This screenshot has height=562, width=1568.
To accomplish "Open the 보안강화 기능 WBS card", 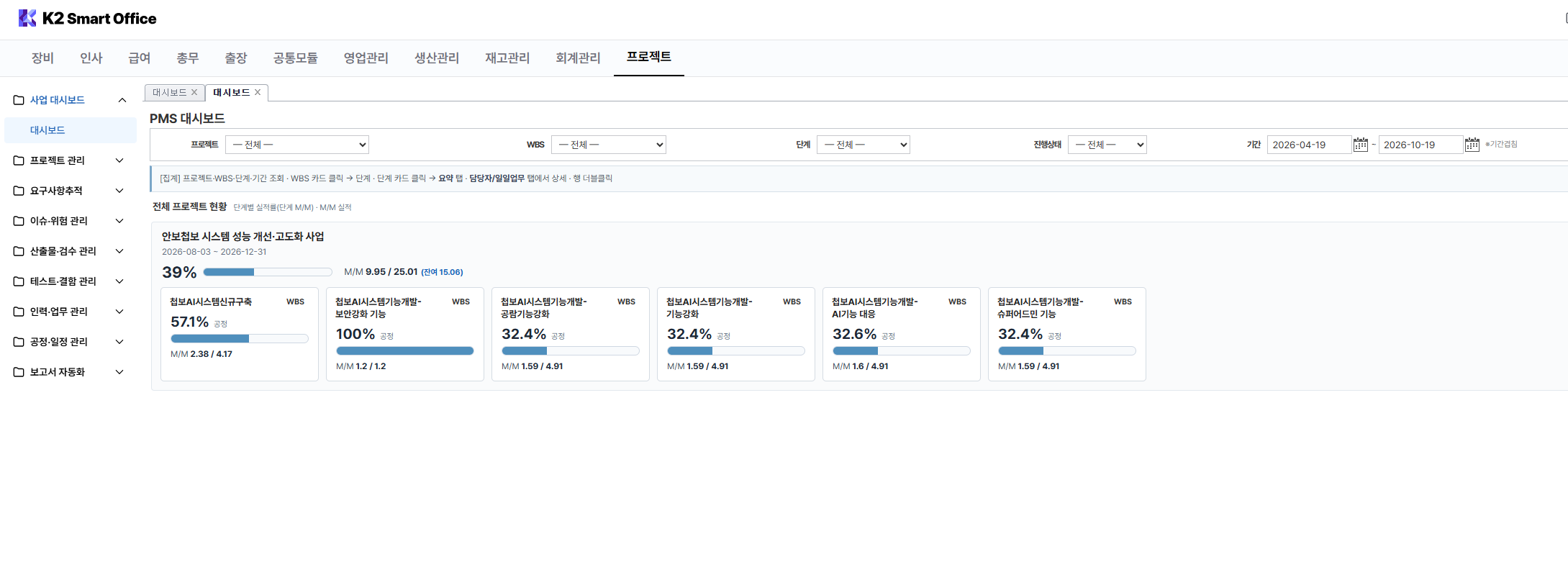I will click(x=405, y=335).
